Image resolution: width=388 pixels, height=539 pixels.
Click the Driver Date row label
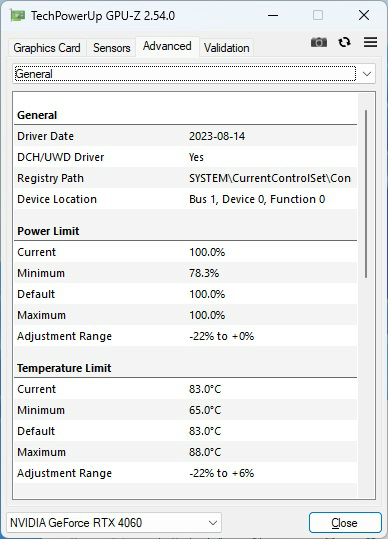45,136
